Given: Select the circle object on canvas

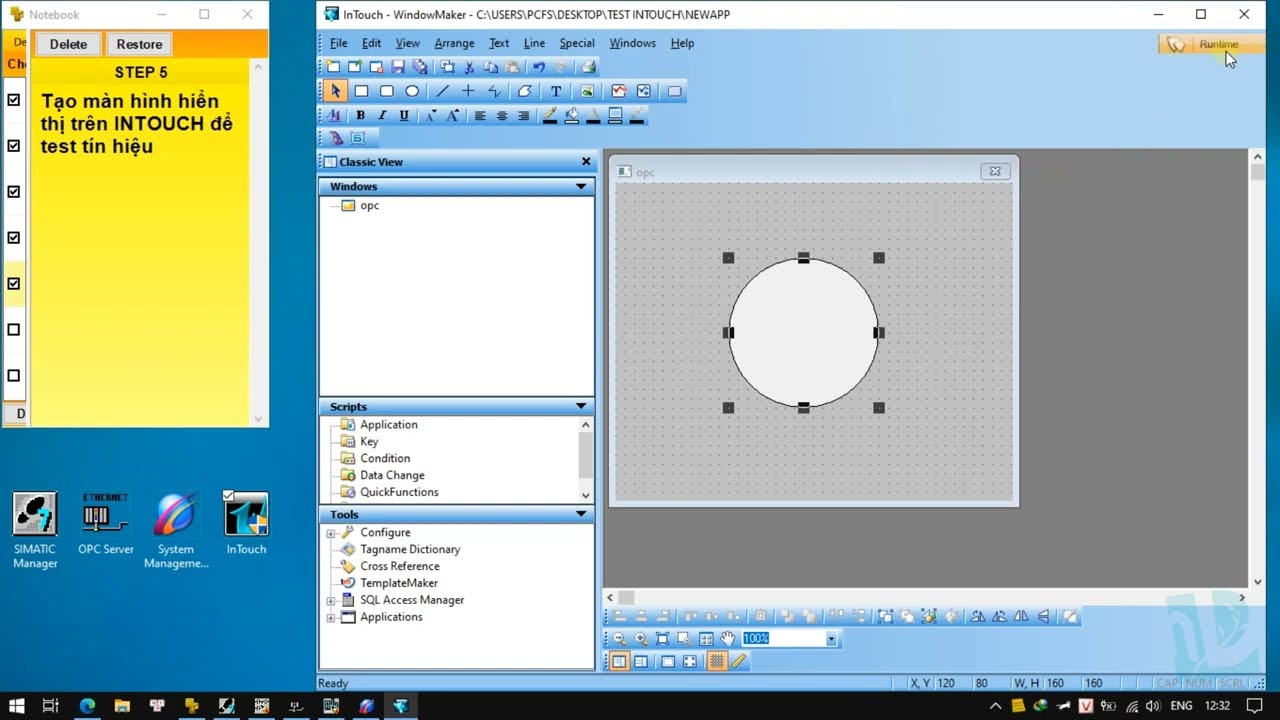Looking at the screenshot, I should [x=803, y=333].
